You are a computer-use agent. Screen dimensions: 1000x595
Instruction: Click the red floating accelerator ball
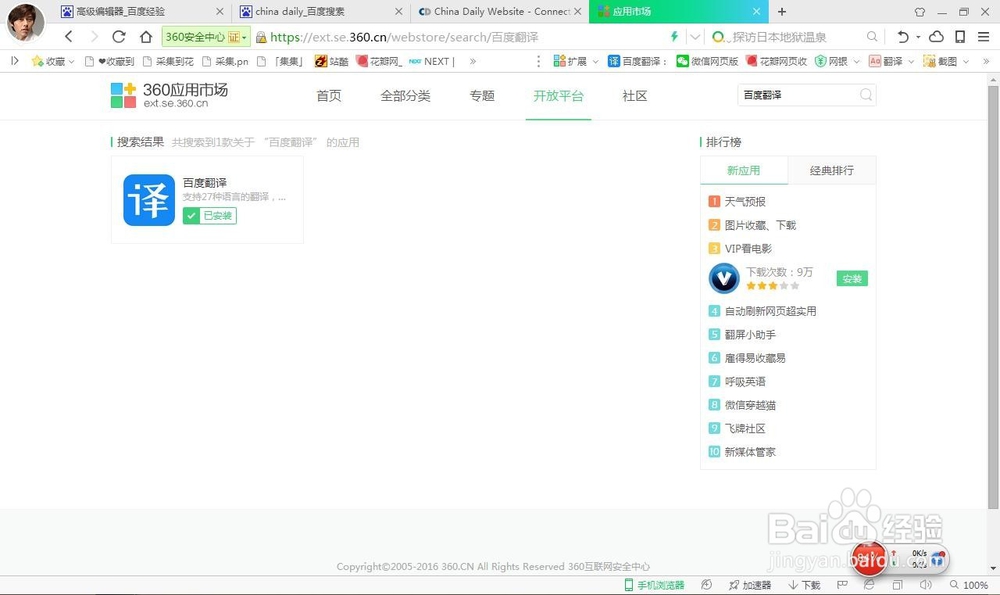[869, 559]
